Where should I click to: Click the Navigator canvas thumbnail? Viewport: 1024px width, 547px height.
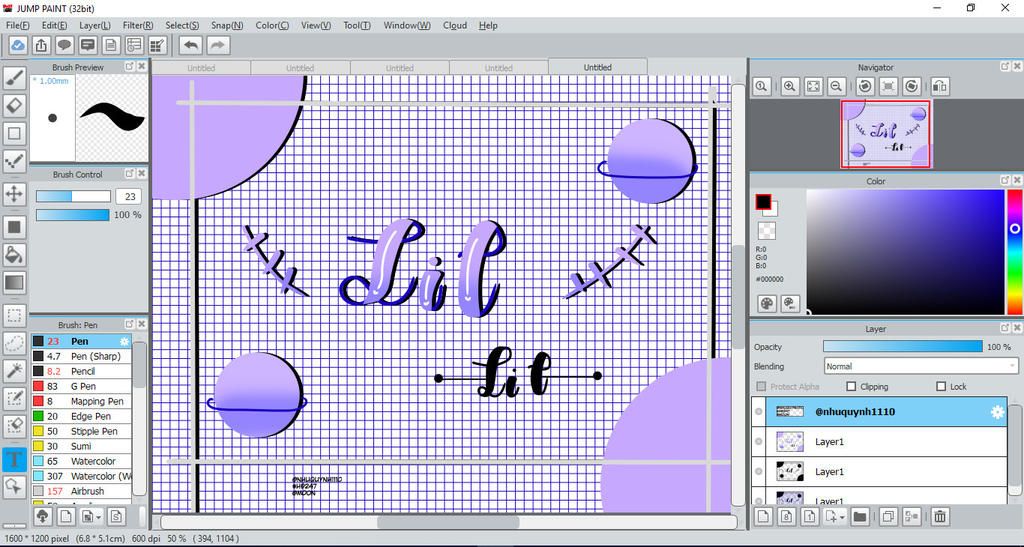886,134
